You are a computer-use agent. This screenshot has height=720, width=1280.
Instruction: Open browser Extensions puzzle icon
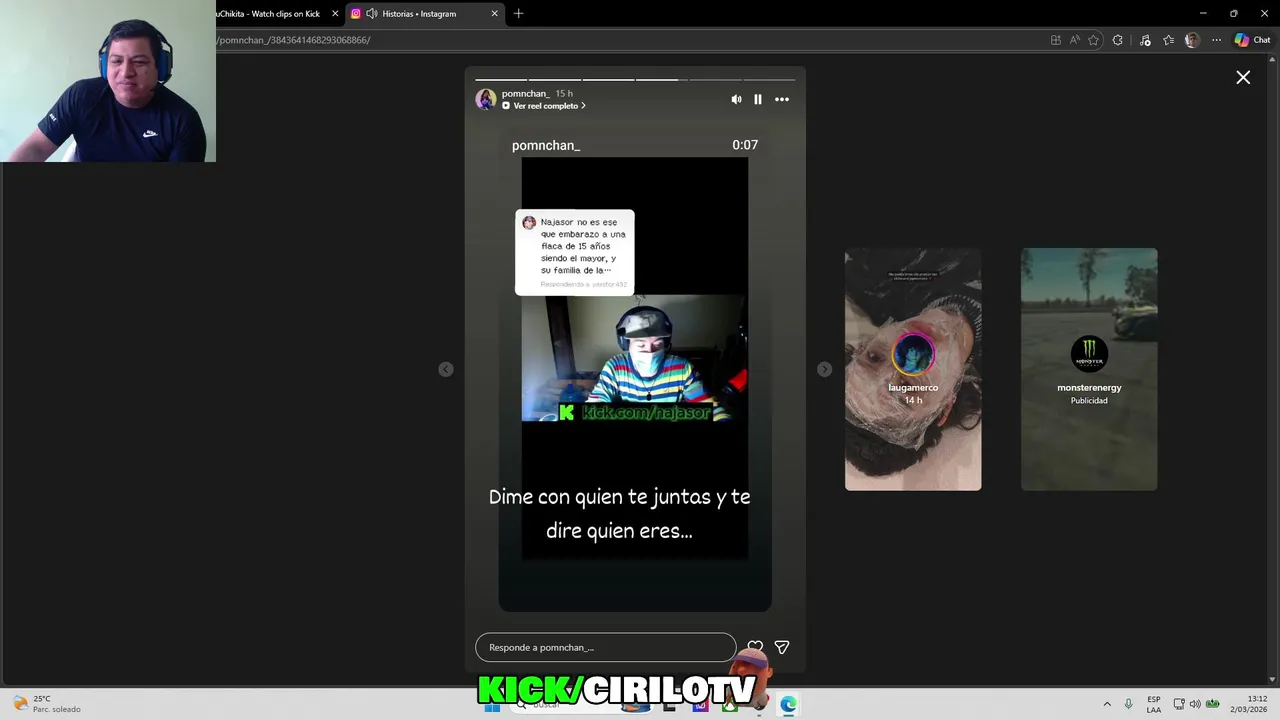(1118, 40)
